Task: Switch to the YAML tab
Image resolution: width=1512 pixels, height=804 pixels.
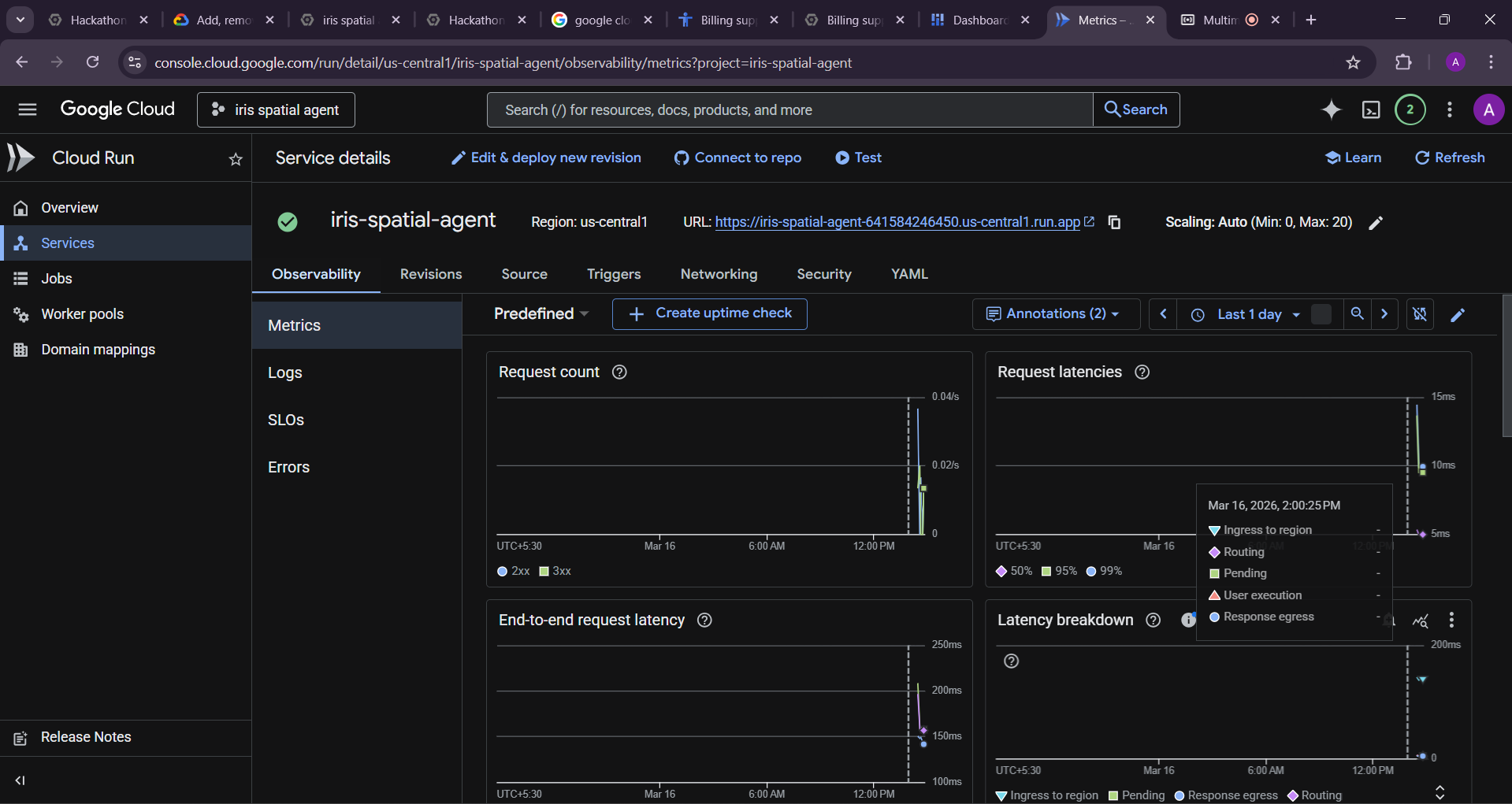Action: tap(909, 274)
